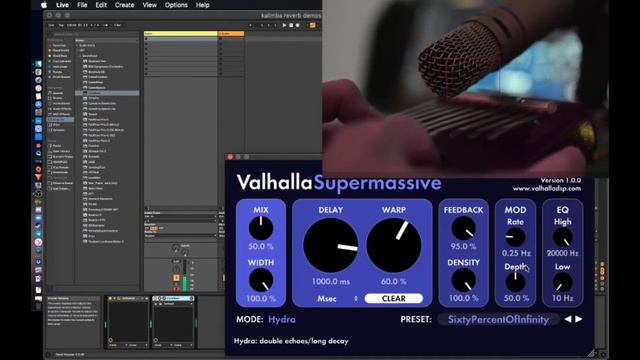Click the MOD Rate knob
This screenshot has height=360, width=640.
(x=515, y=237)
